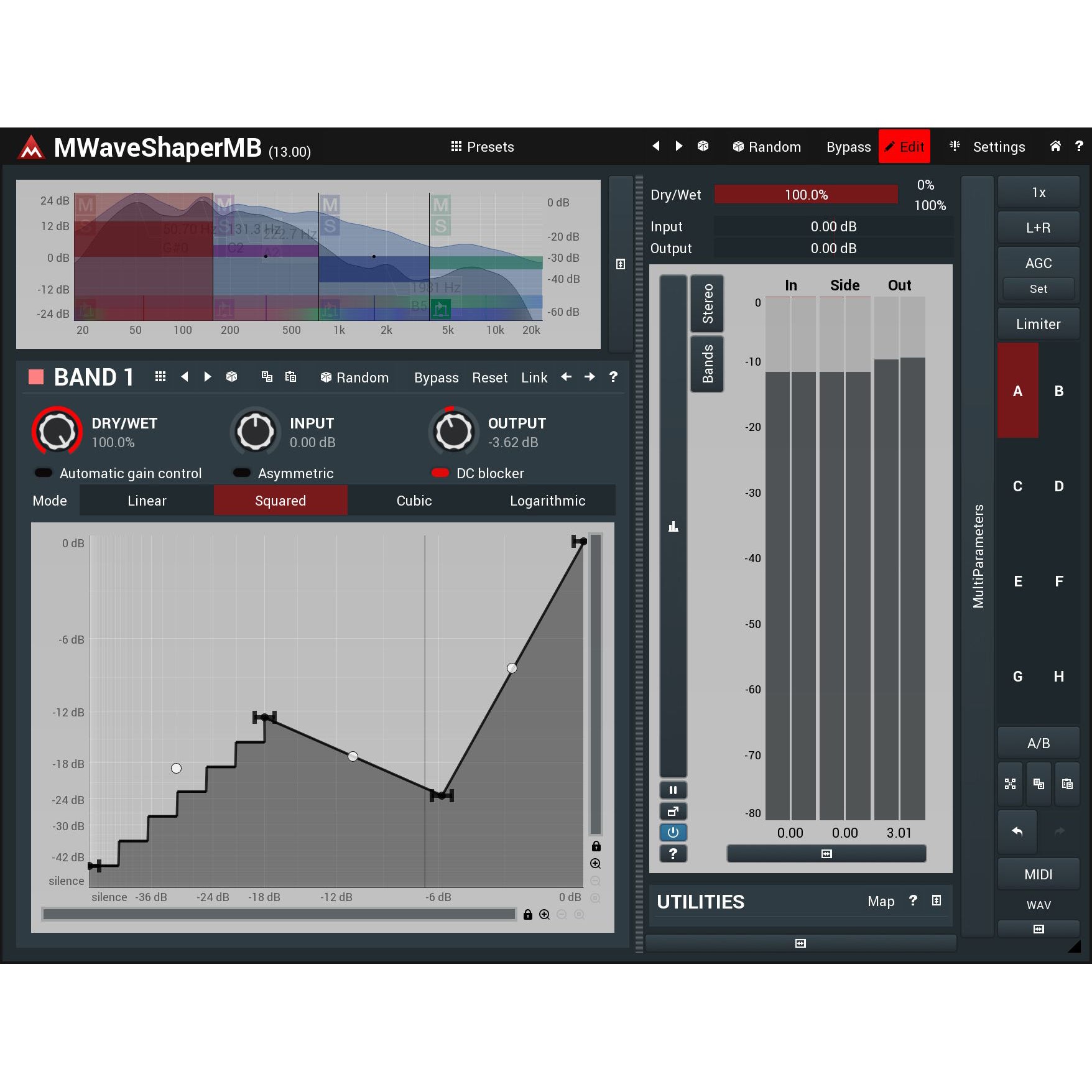Enable the Asymmetric option
The height and width of the screenshot is (1092, 1092).
click(x=241, y=473)
